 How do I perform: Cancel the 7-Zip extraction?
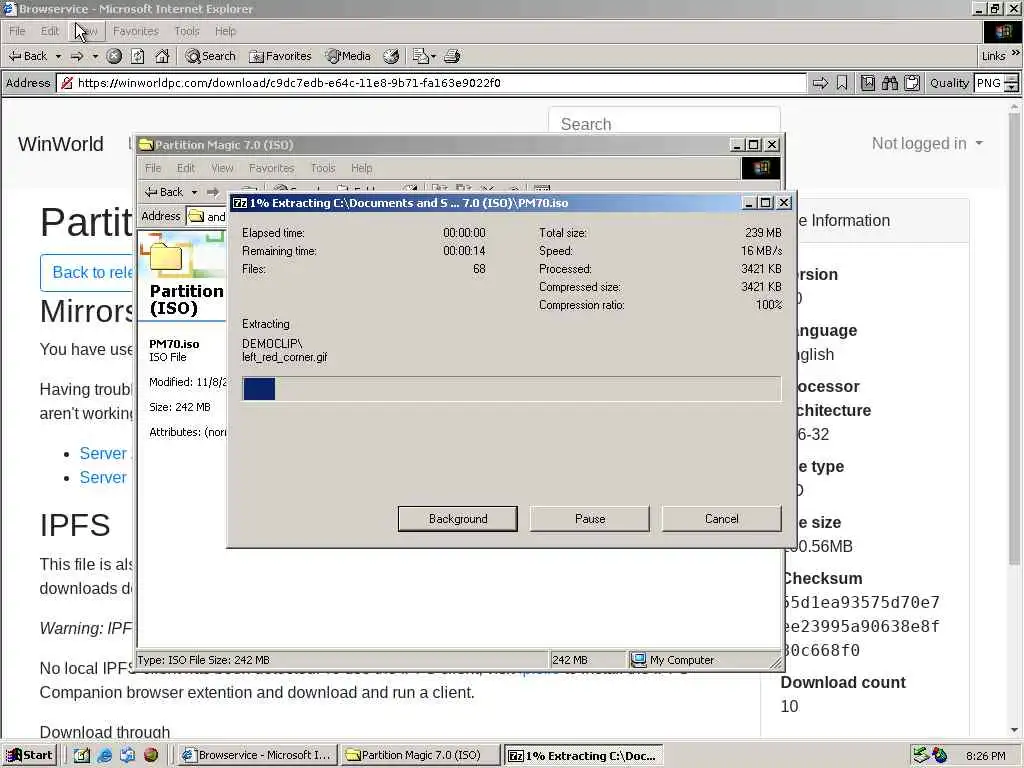pos(722,519)
